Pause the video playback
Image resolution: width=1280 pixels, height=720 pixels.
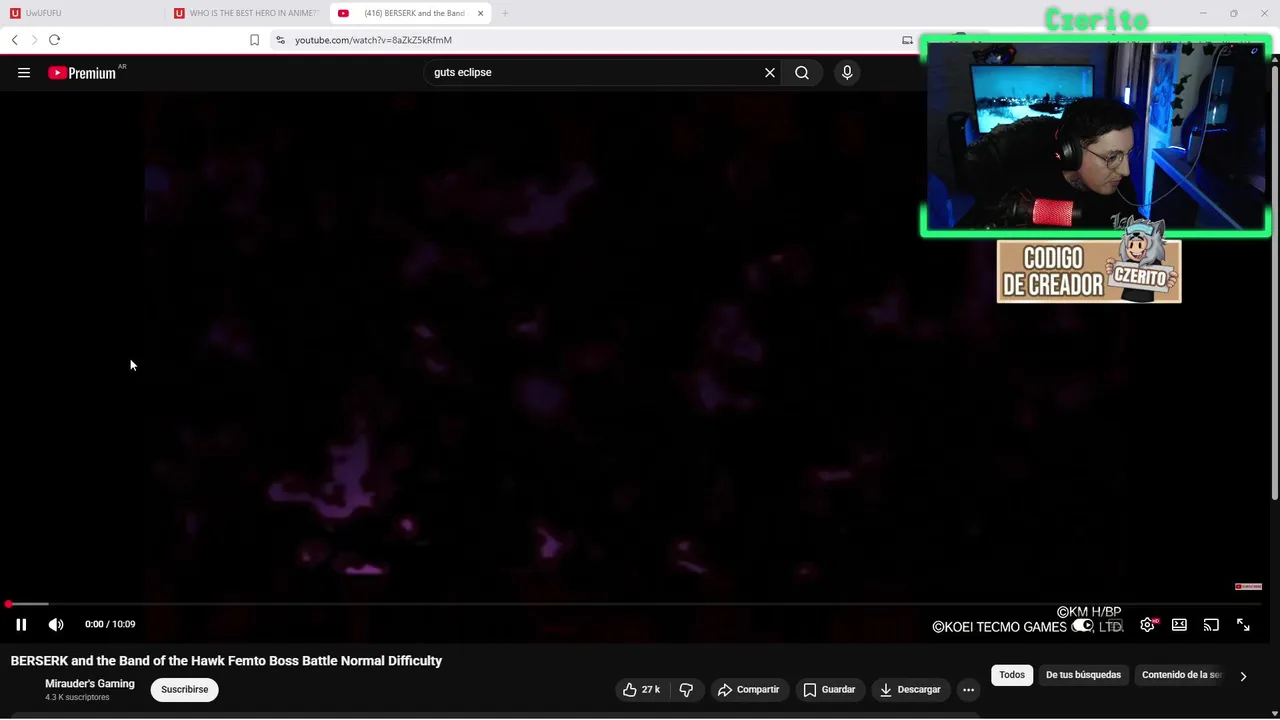(x=21, y=625)
